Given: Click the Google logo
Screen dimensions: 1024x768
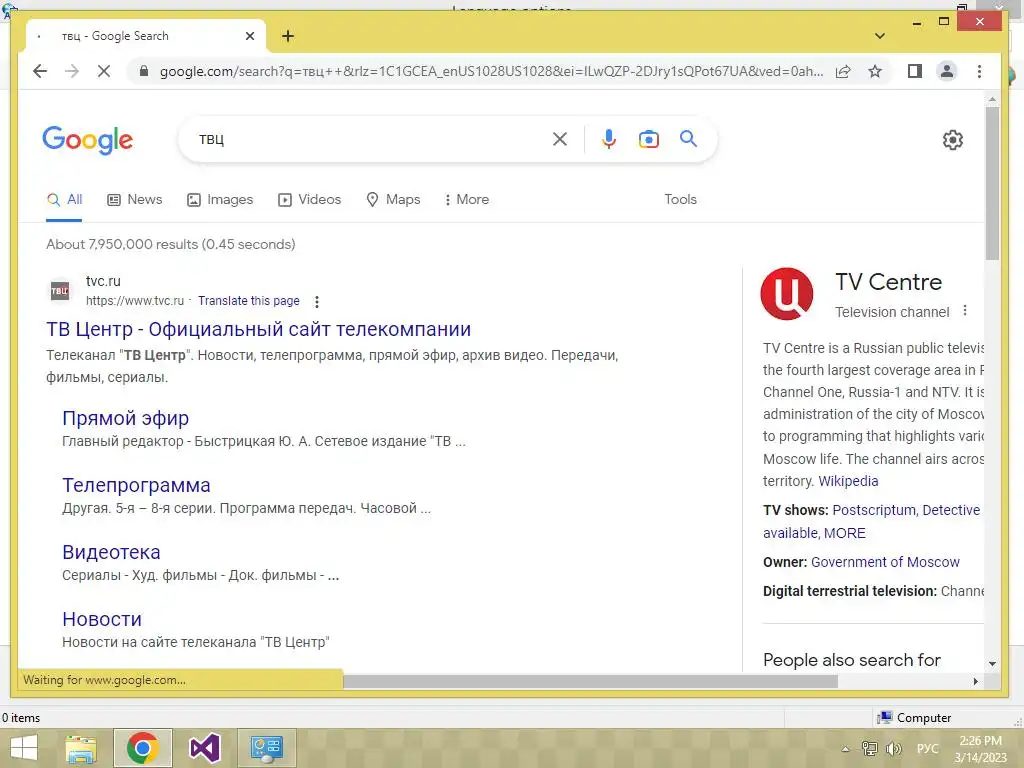Looking at the screenshot, I should click(88, 140).
